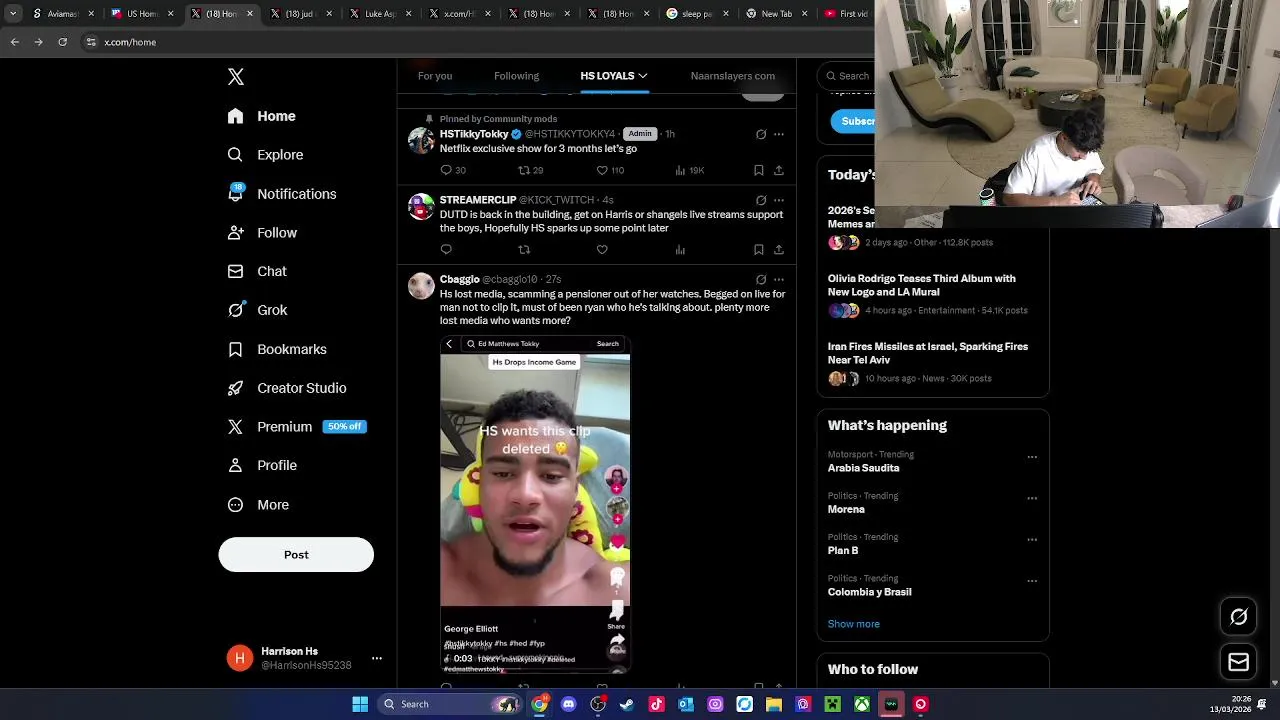Open the More menu in sidebar

(x=258, y=505)
